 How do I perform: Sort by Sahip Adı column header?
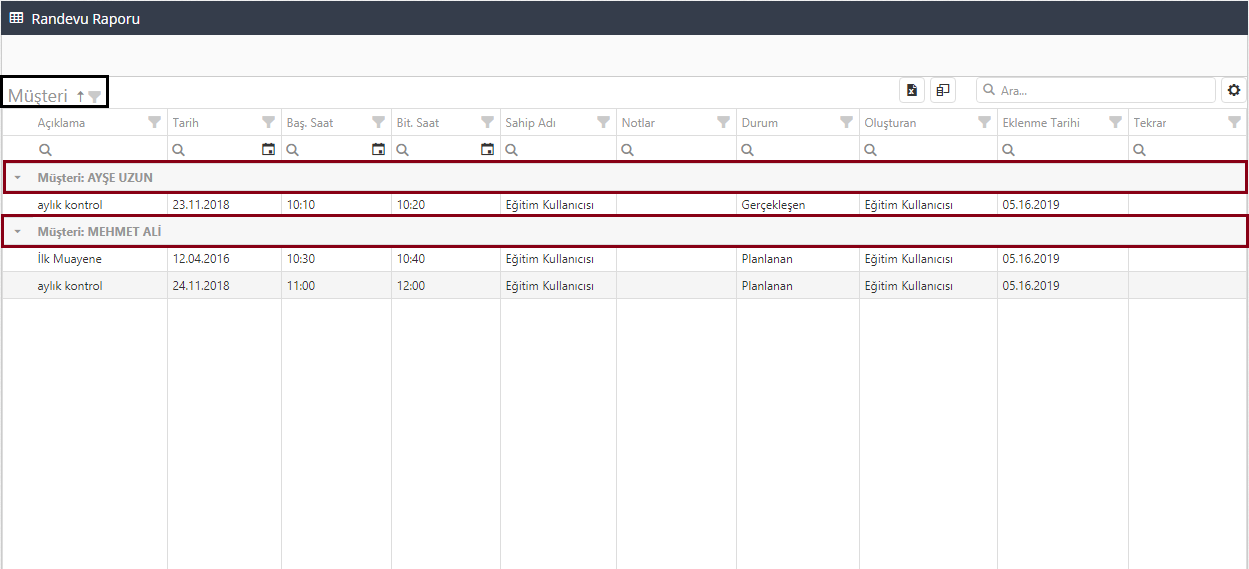point(531,123)
